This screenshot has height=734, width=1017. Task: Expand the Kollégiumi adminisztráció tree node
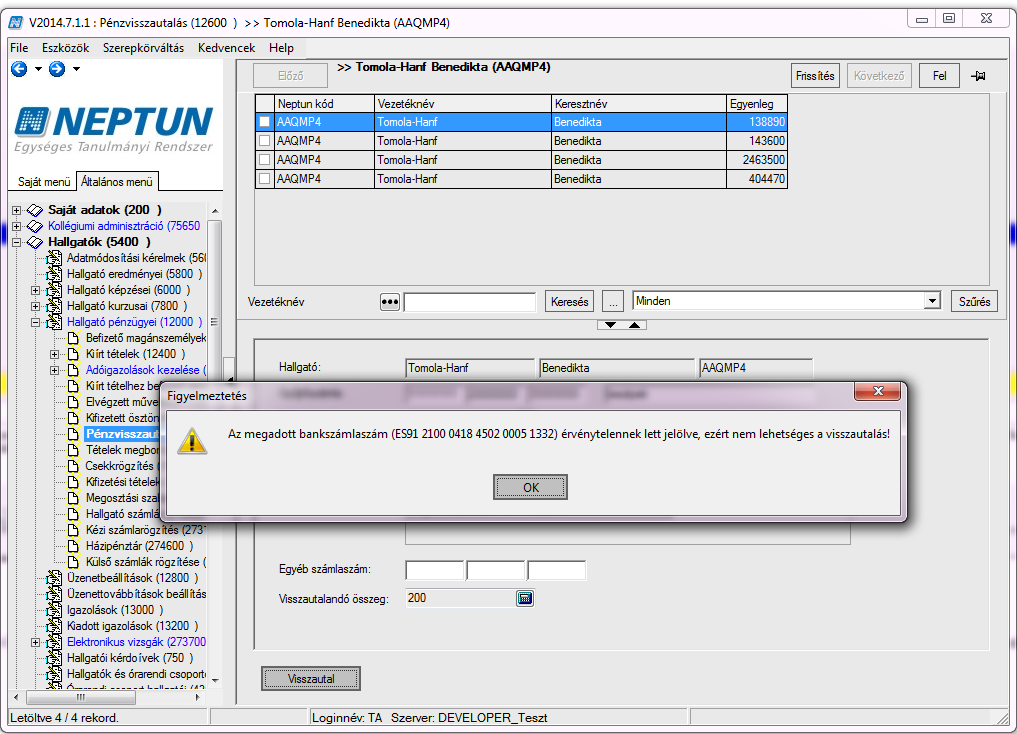(16, 226)
